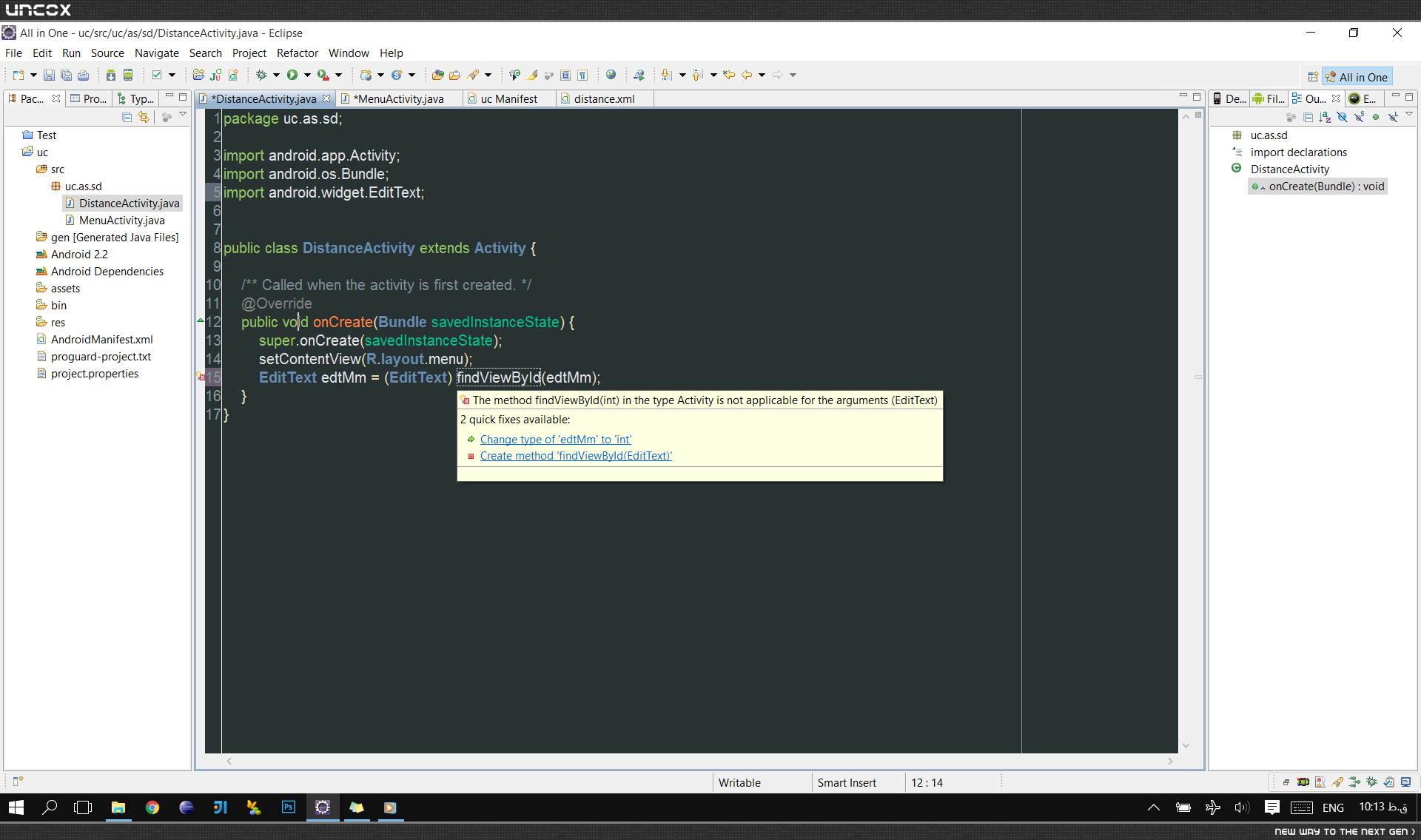This screenshot has height=840, width=1421.
Task: Toggle Hide Fields in Outline view
Action: pos(1342,117)
